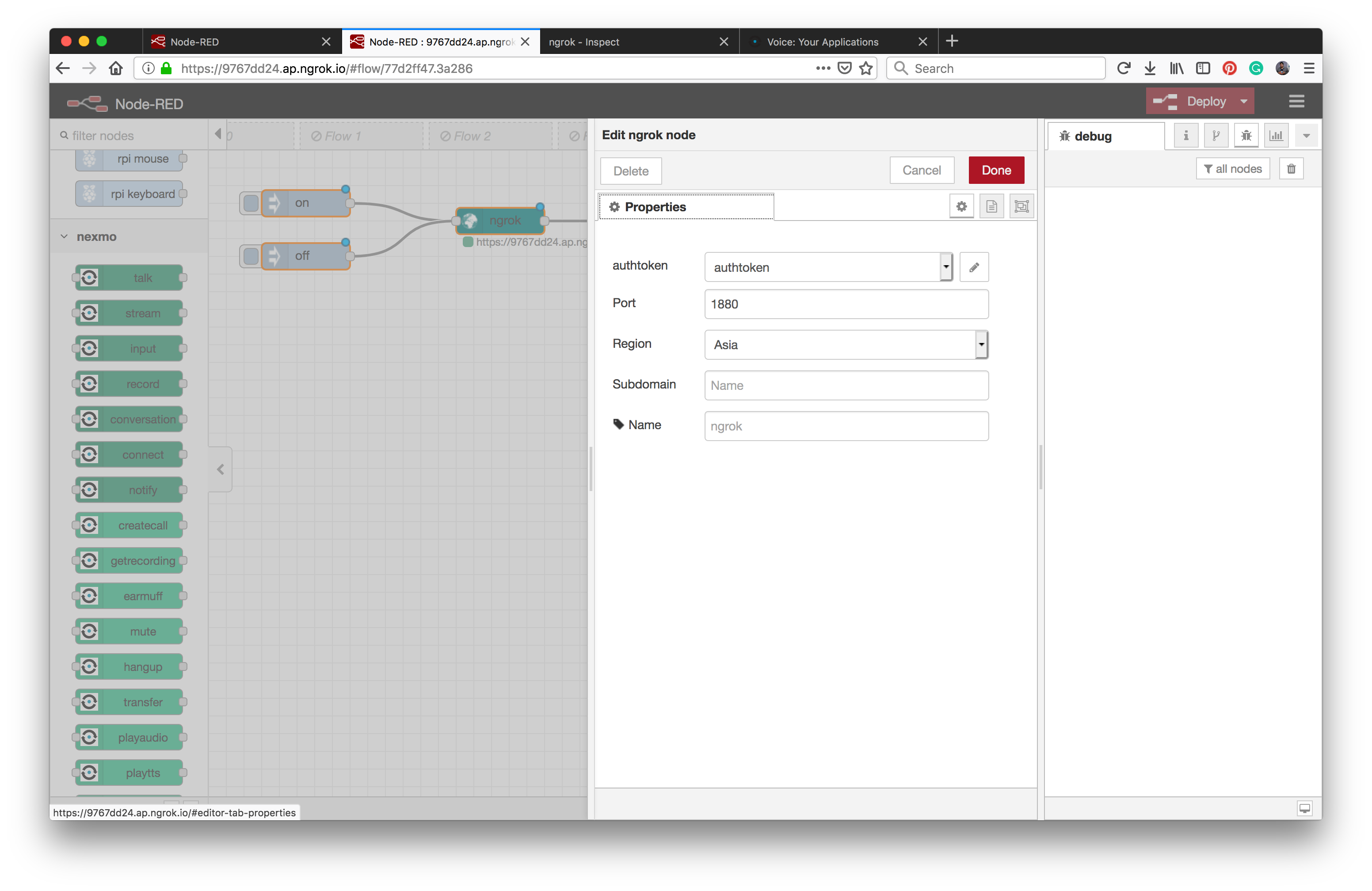
Task: Click the 'off' inject node button
Action: tap(251, 256)
